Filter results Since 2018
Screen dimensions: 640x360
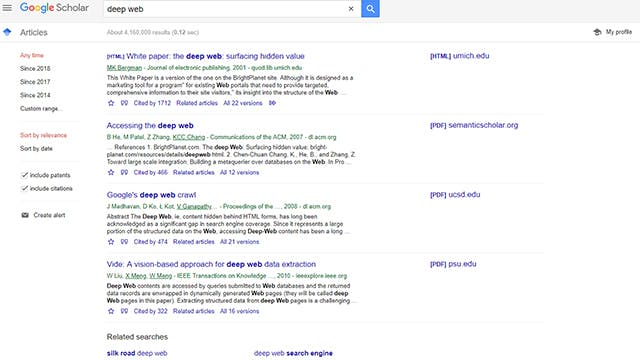[35, 68]
